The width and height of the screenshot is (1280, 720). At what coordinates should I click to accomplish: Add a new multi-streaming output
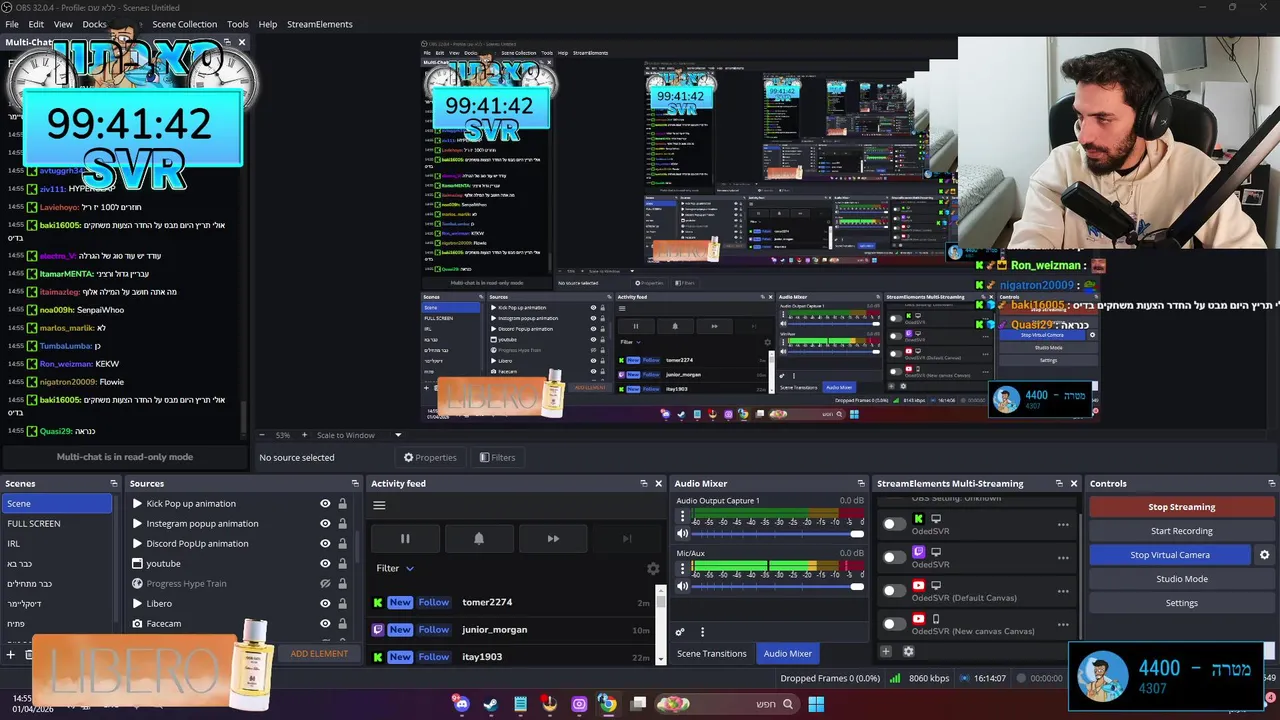pos(885,651)
